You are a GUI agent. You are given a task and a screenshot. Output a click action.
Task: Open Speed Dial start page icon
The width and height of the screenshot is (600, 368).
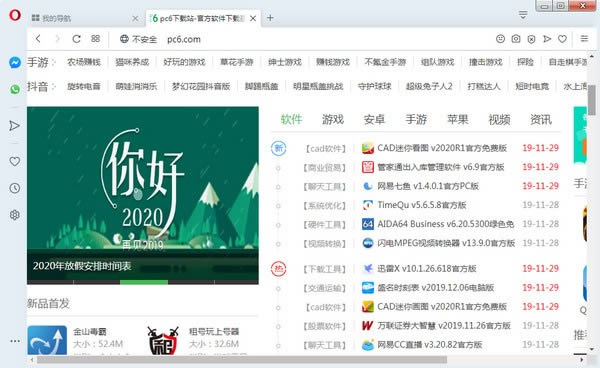(x=95, y=39)
